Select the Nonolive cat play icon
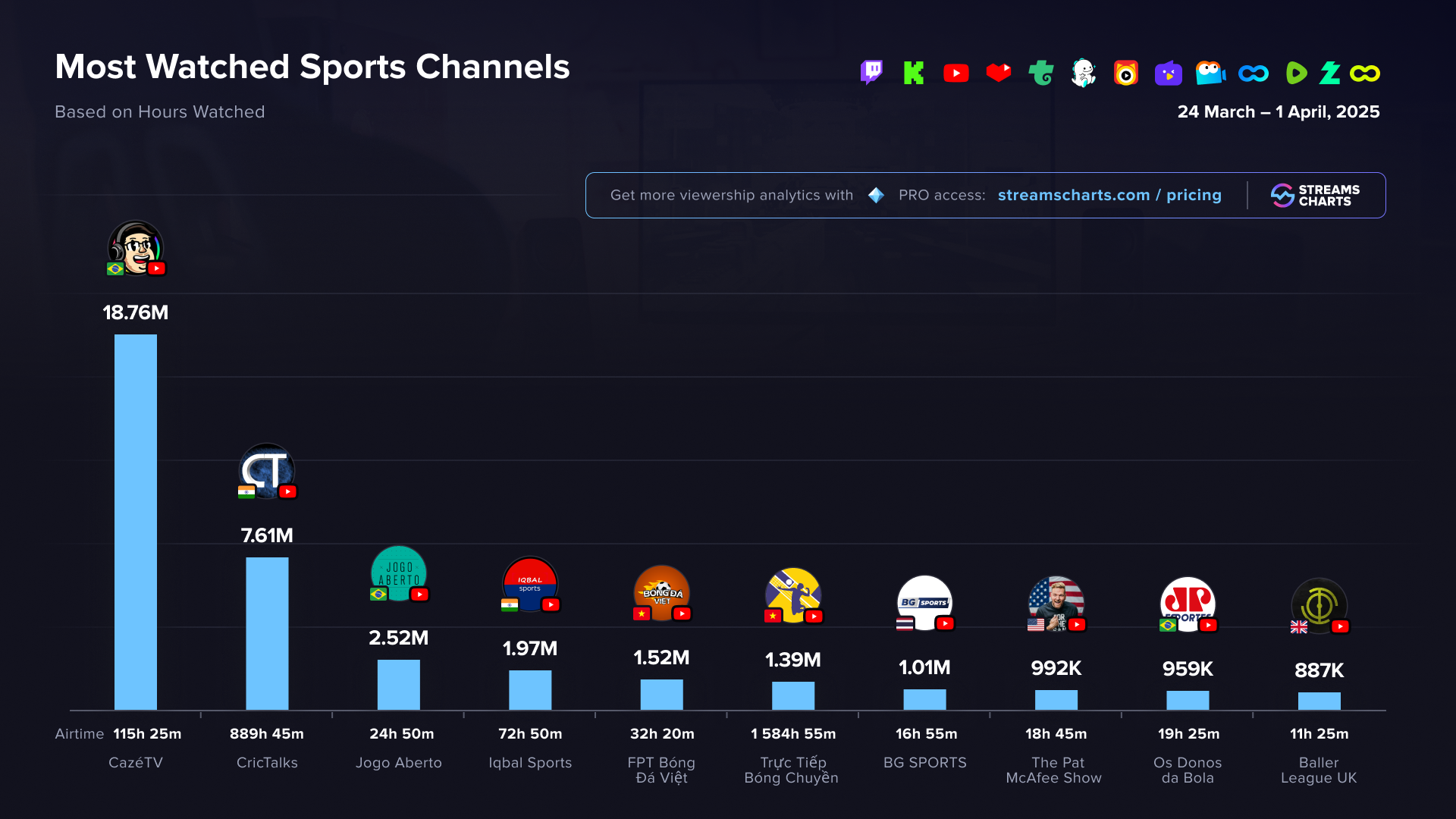The image size is (1456, 819). pyautogui.click(x=1126, y=73)
